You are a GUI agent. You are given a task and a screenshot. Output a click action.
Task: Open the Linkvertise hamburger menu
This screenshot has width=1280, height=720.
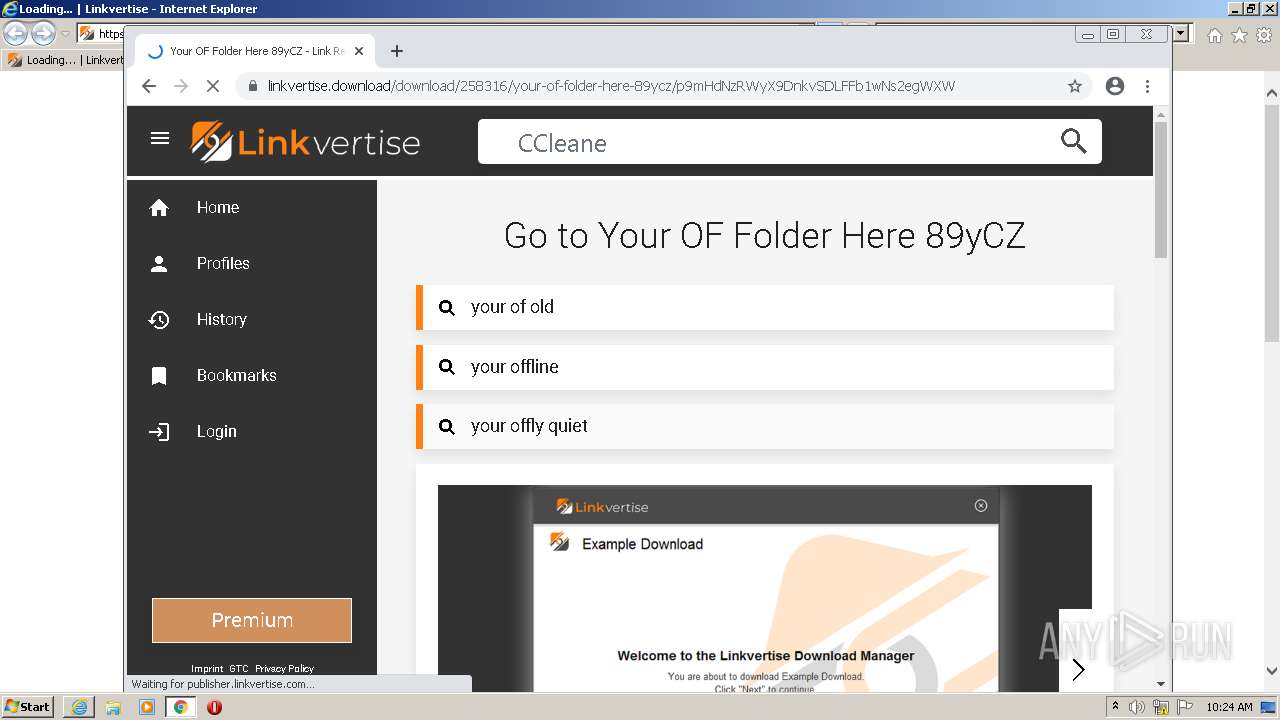tap(160, 138)
